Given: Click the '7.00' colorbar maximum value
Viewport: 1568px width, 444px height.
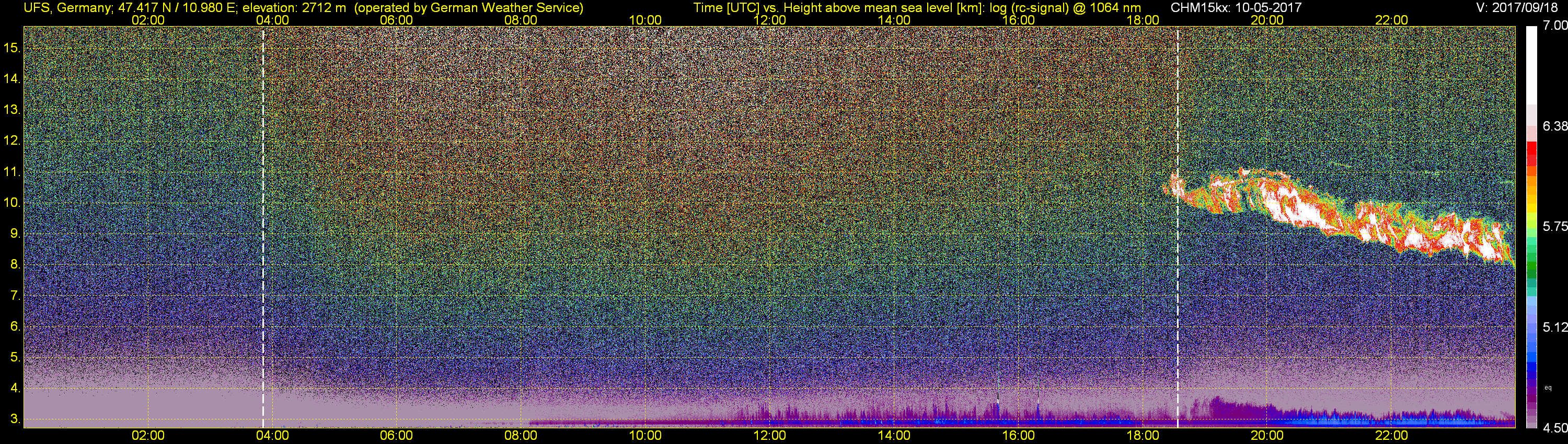Looking at the screenshot, I should coord(1556,26).
